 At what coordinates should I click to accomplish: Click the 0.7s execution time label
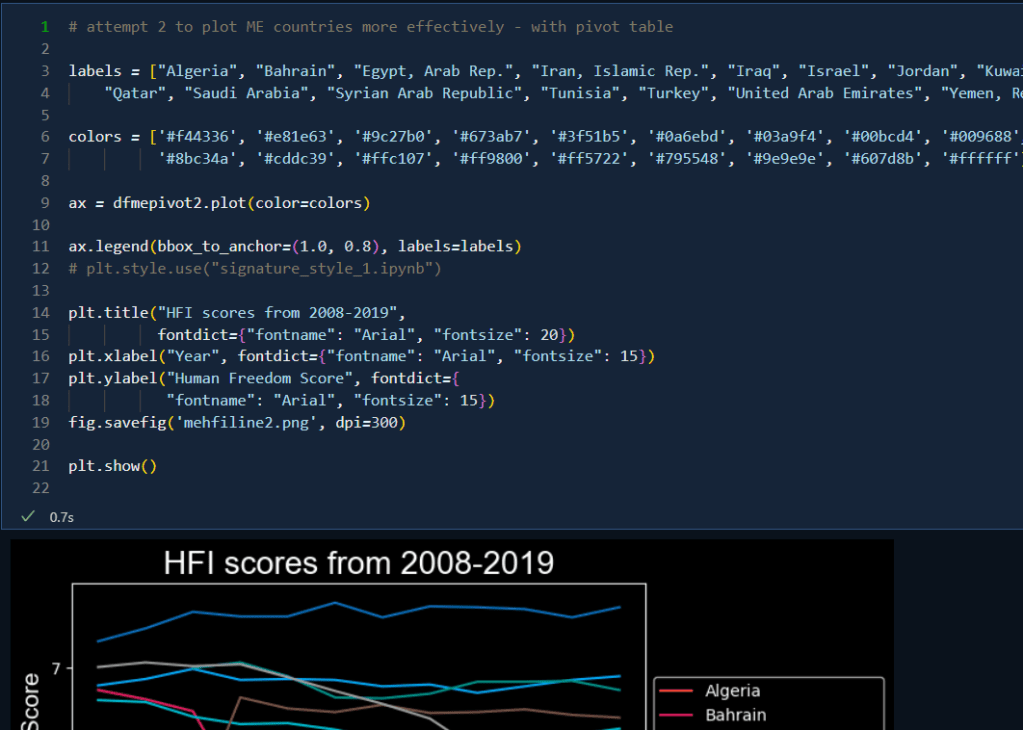60,517
